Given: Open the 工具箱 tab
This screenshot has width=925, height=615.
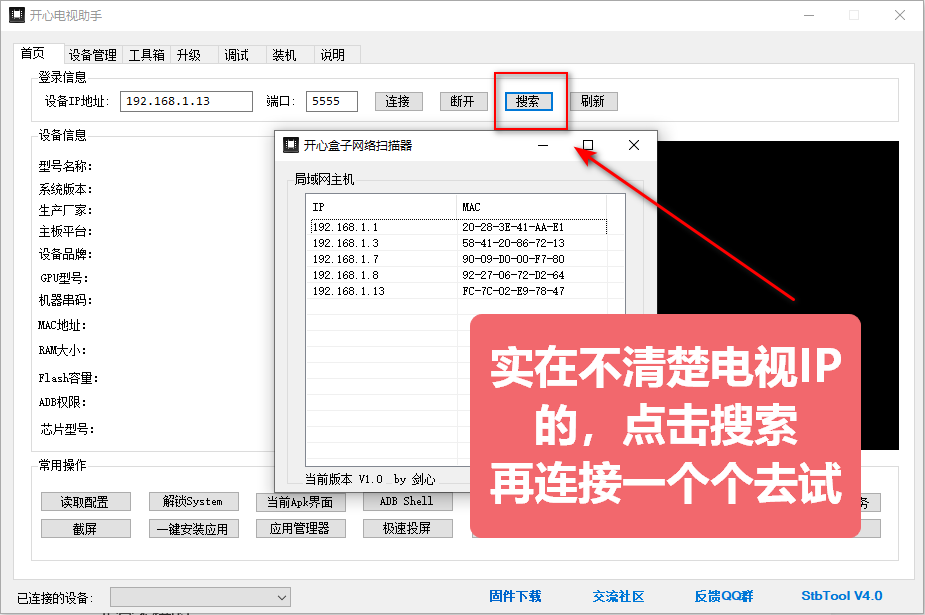Looking at the screenshot, I should pyautogui.click(x=146, y=54).
